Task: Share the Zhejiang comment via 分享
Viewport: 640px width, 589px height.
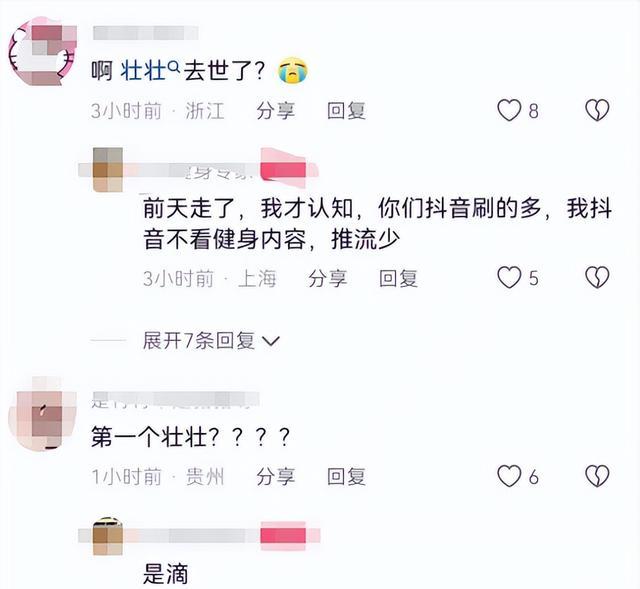Action: click(276, 111)
